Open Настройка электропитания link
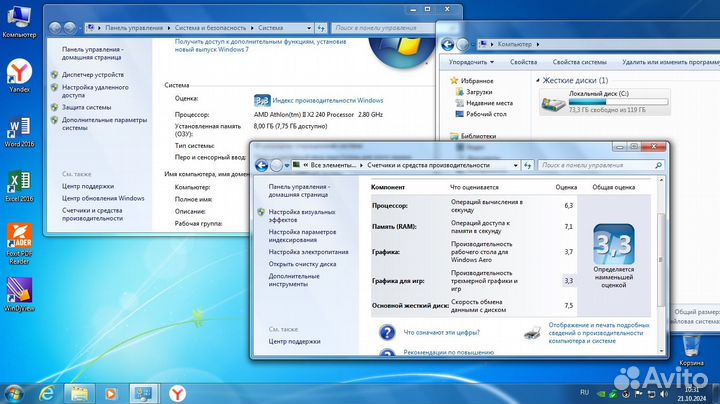 308,252
